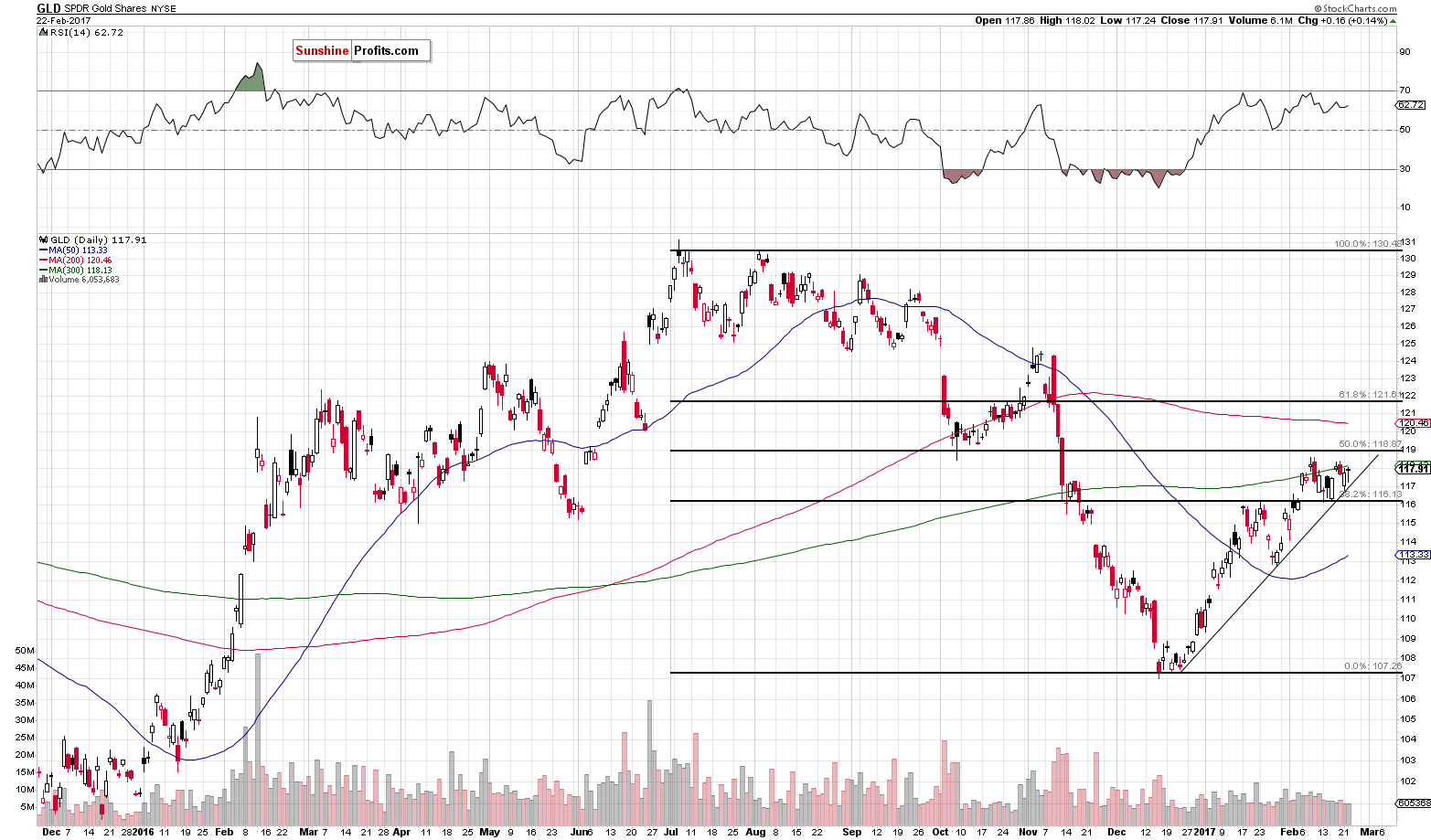The width and height of the screenshot is (1431, 840).
Task: Click the blue MA(50) line swatch
Action: (41, 250)
